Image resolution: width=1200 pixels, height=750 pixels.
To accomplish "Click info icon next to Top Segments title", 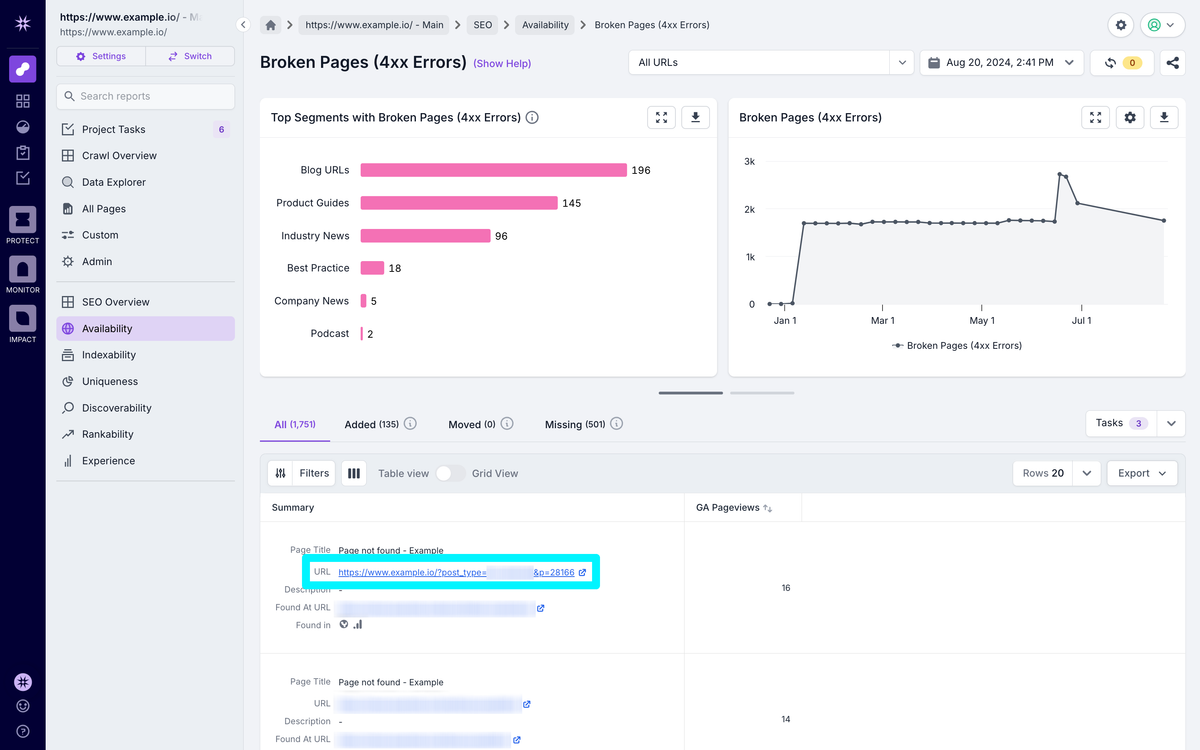I will tap(532, 117).
